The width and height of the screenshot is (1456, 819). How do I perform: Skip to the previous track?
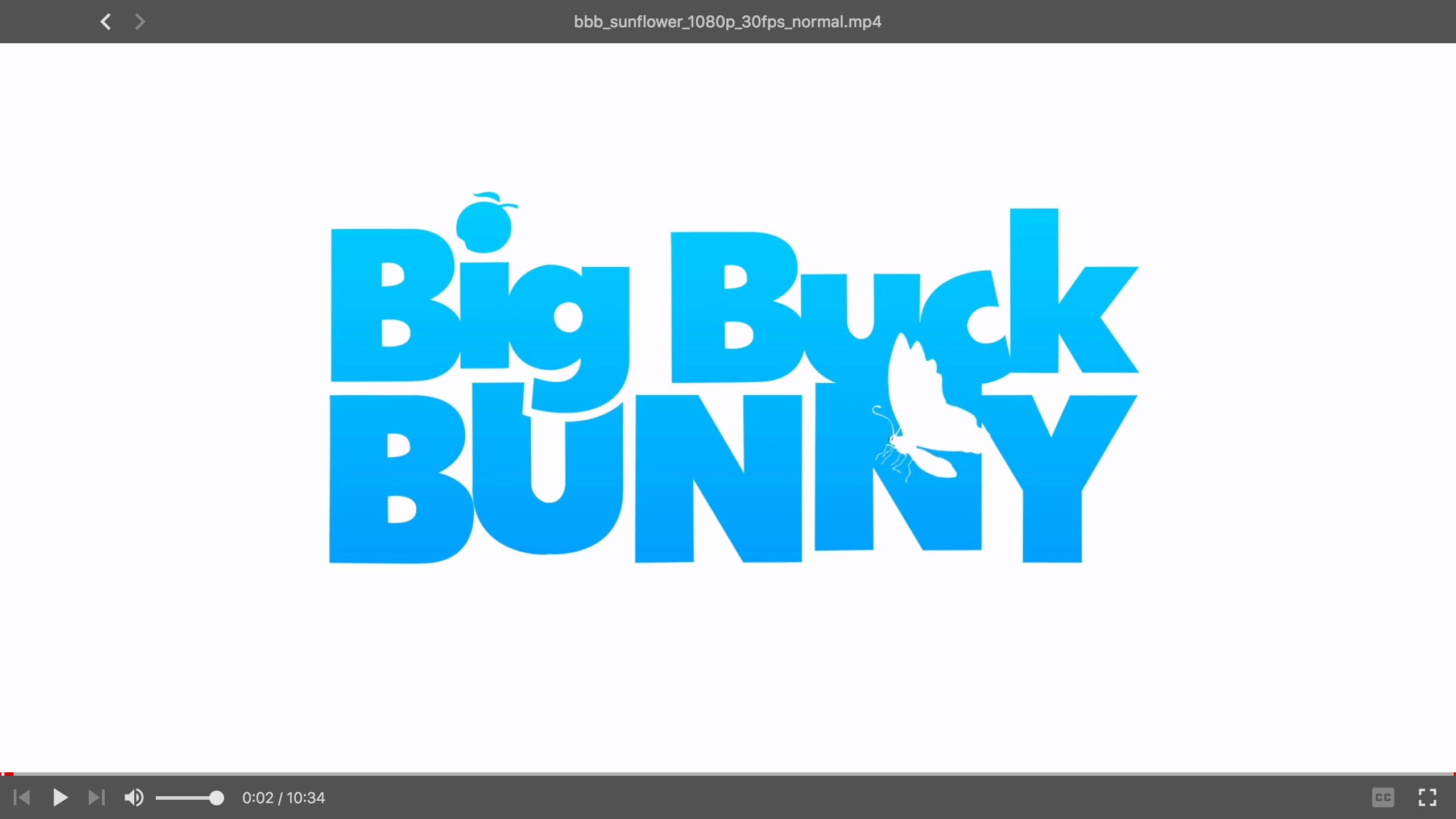(x=22, y=797)
